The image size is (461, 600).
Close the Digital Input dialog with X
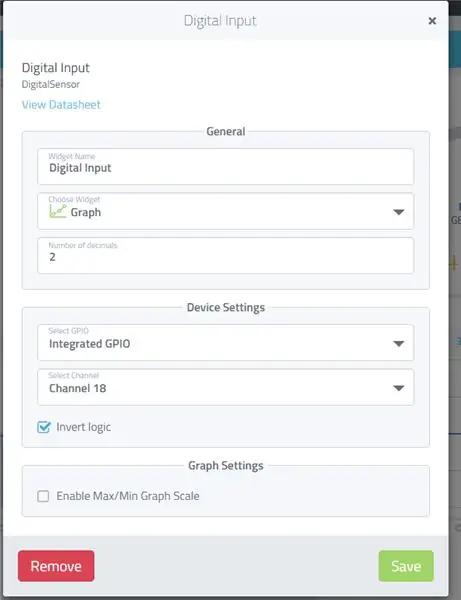[432, 21]
